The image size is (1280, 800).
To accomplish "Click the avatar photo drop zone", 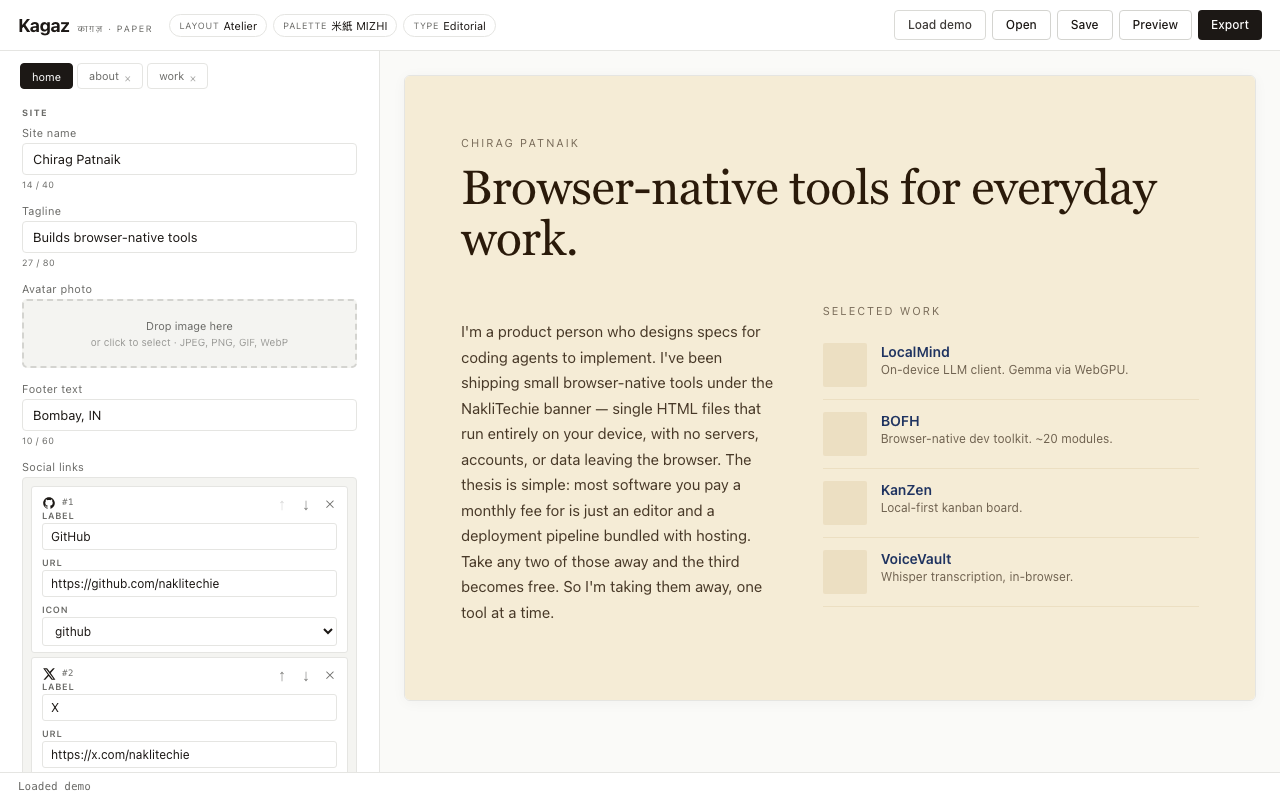I will [189, 333].
